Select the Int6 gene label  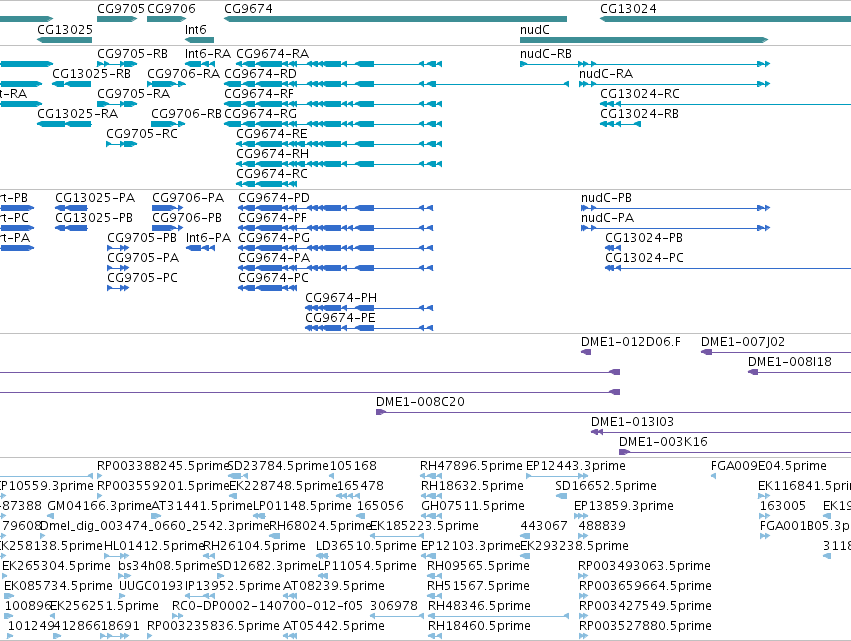click(x=195, y=29)
